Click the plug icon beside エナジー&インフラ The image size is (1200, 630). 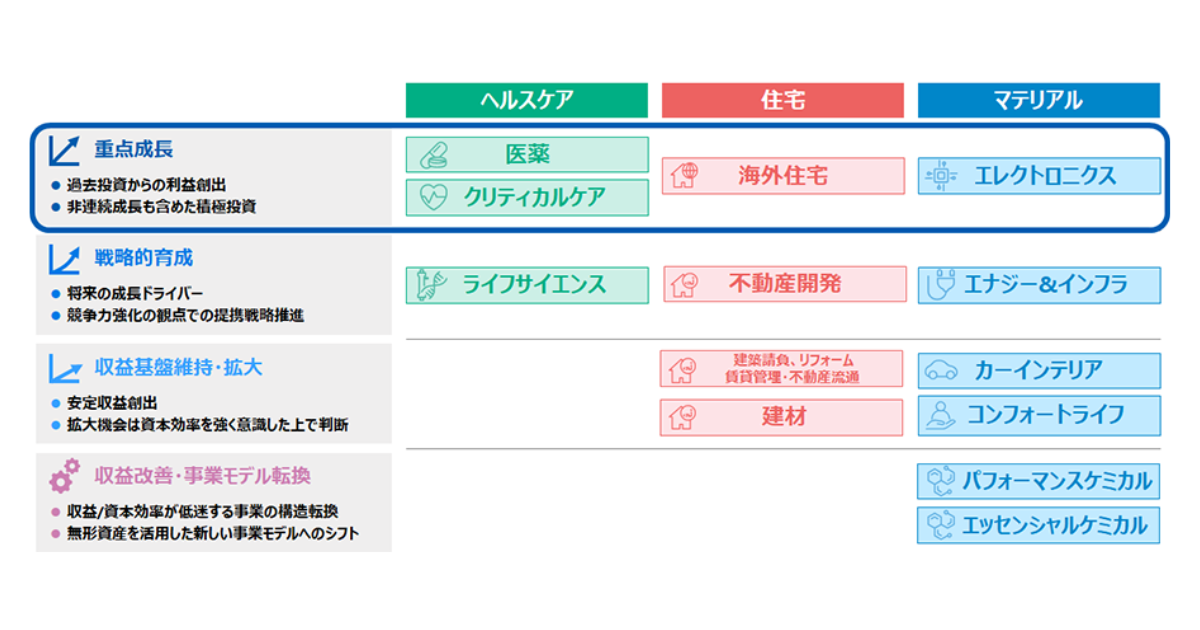(x=940, y=285)
